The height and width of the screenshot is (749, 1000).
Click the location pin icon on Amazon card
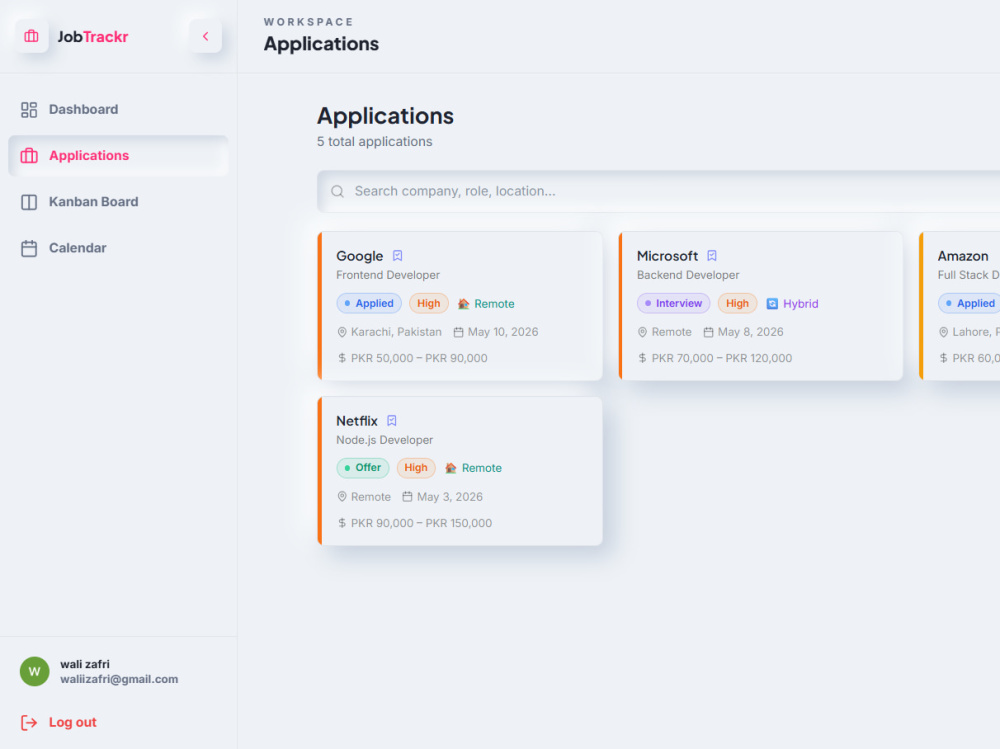tap(943, 332)
